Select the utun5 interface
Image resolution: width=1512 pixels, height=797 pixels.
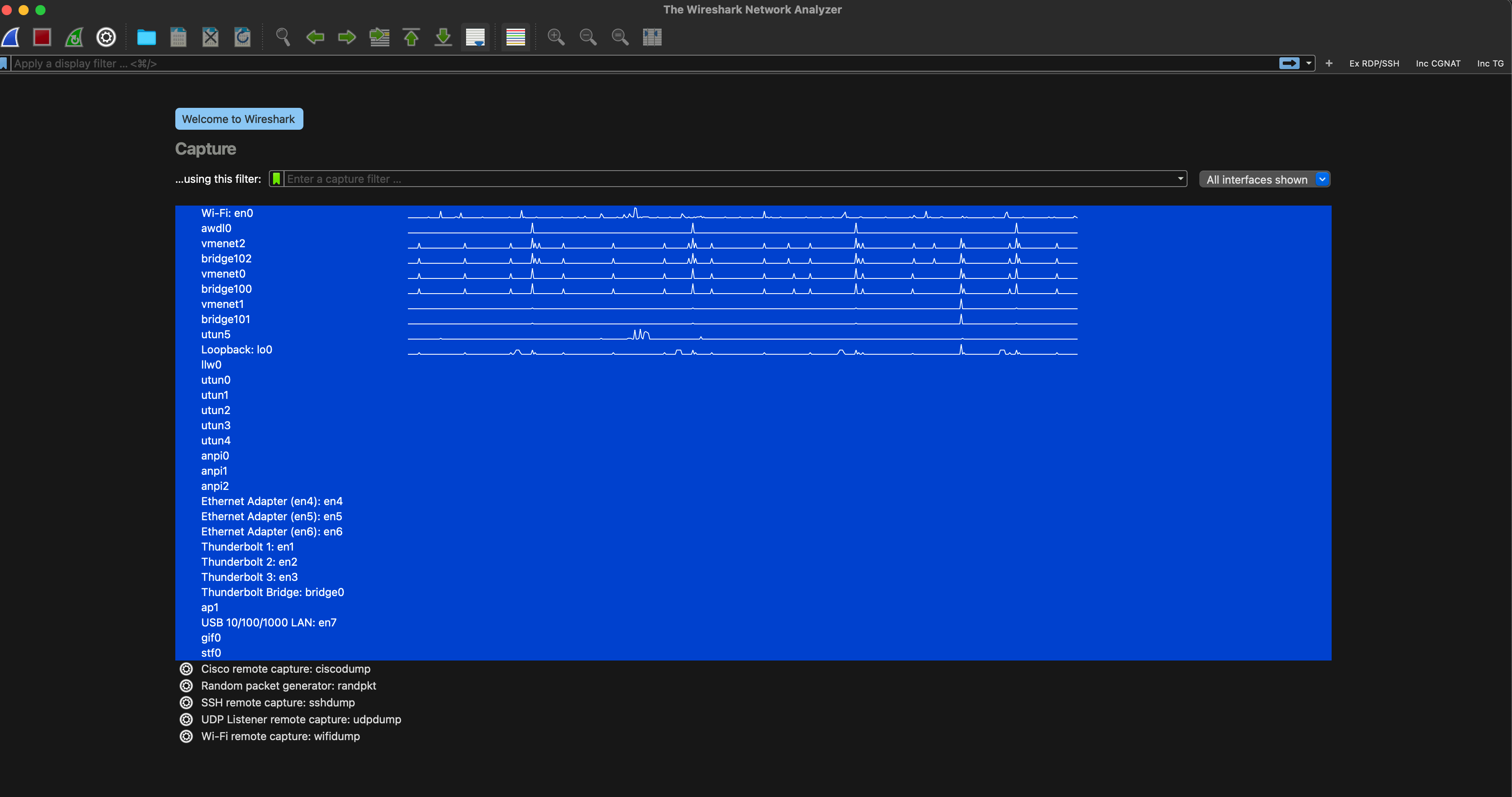tap(753, 334)
